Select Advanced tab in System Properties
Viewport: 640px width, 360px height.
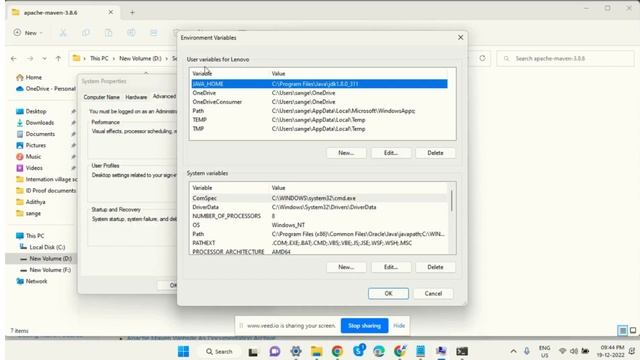tap(164, 96)
